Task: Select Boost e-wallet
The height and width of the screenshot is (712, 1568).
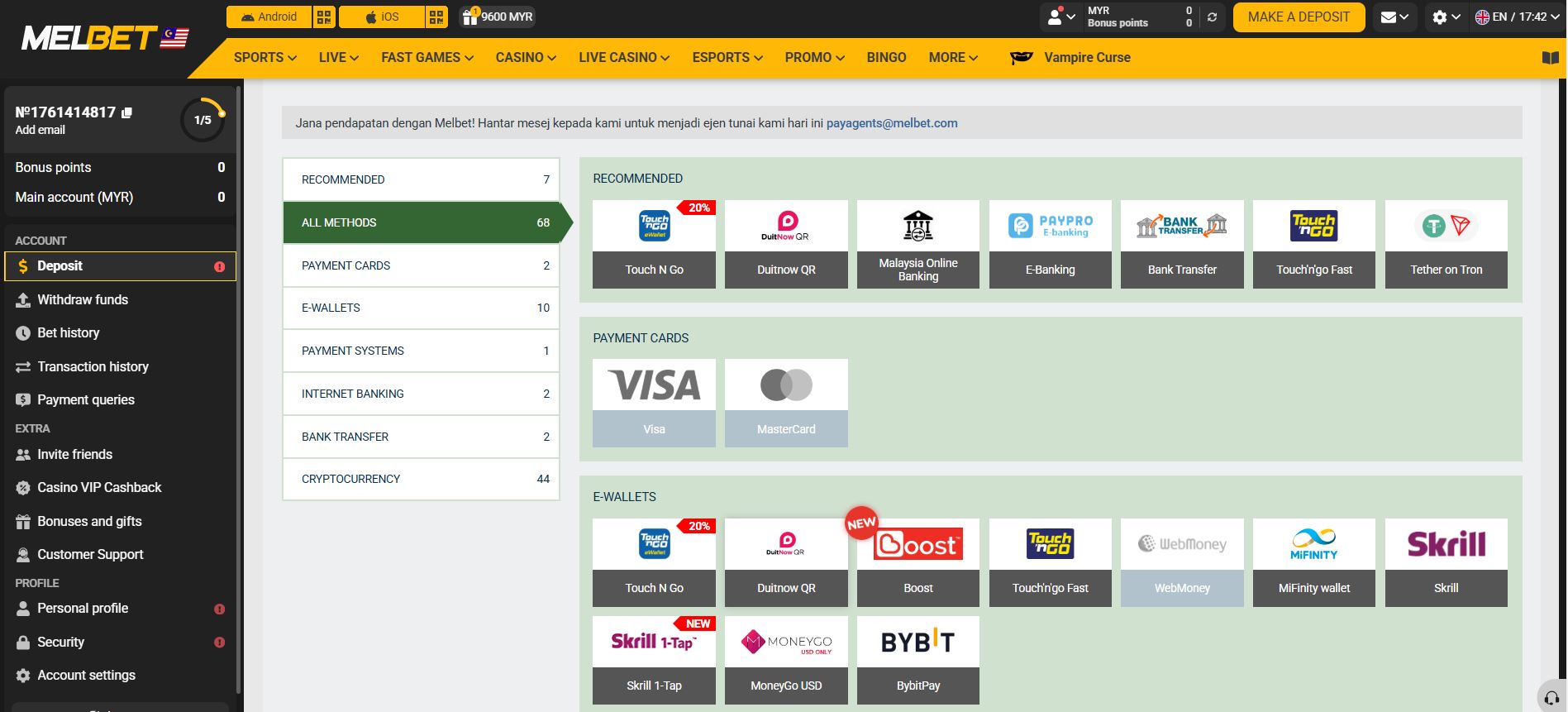Action: pos(917,562)
